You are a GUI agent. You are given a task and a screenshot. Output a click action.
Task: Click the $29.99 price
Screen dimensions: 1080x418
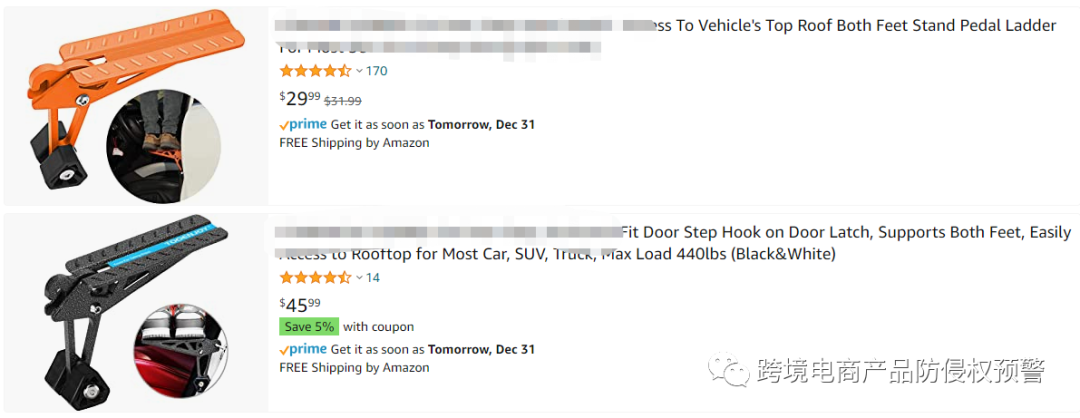300,98
